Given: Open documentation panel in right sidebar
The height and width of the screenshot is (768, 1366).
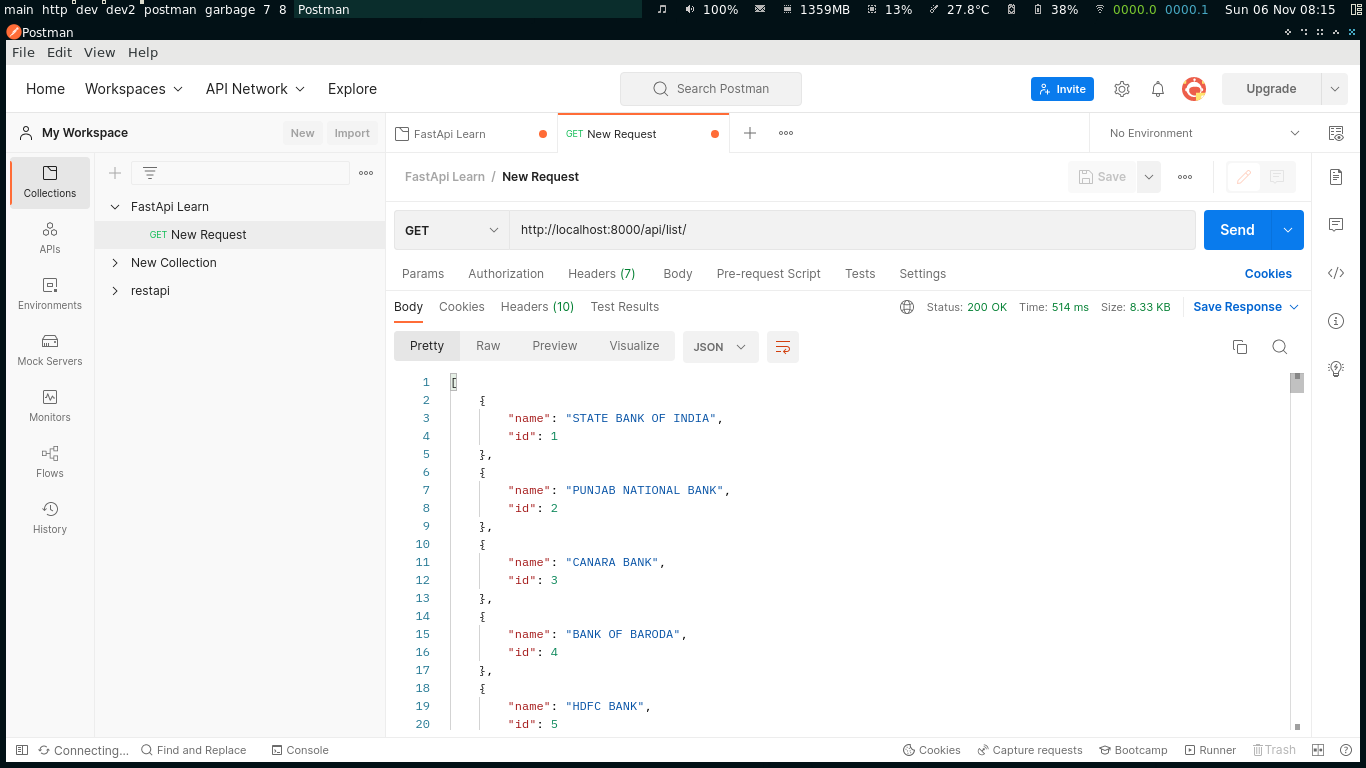Looking at the screenshot, I should tap(1336, 177).
